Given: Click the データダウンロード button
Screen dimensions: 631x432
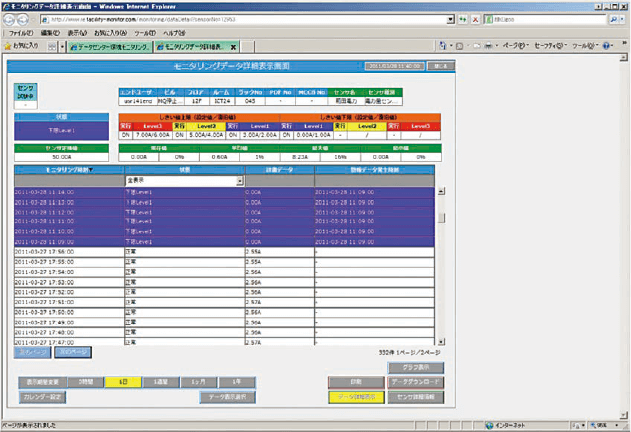Looking at the screenshot, I should (413, 382).
